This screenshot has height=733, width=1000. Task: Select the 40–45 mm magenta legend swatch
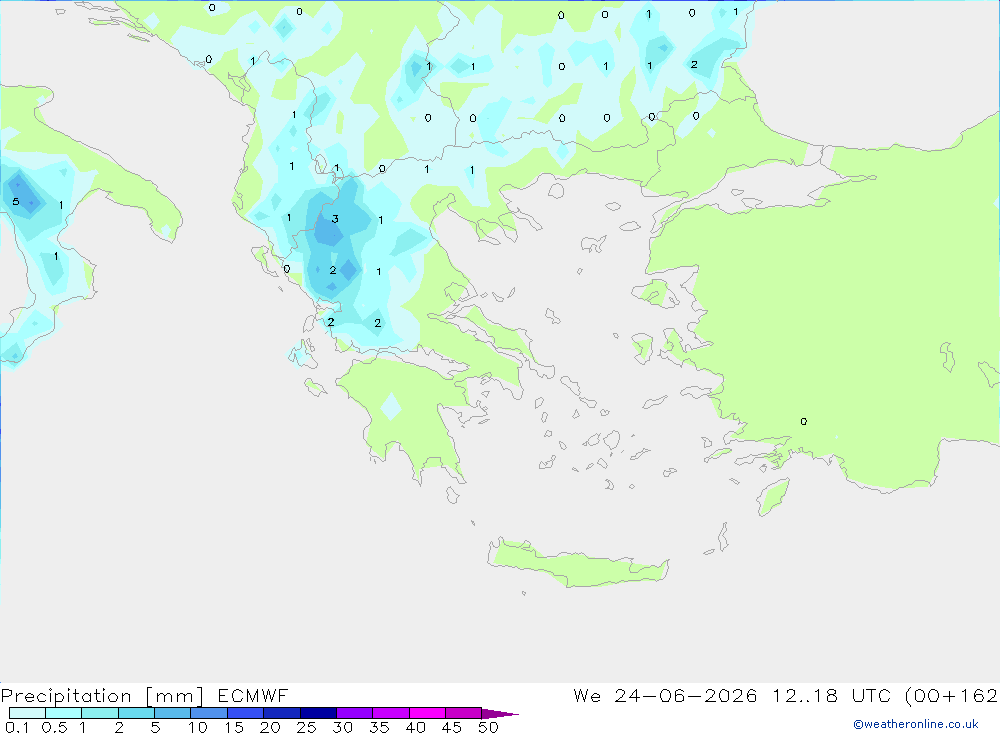[427, 713]
